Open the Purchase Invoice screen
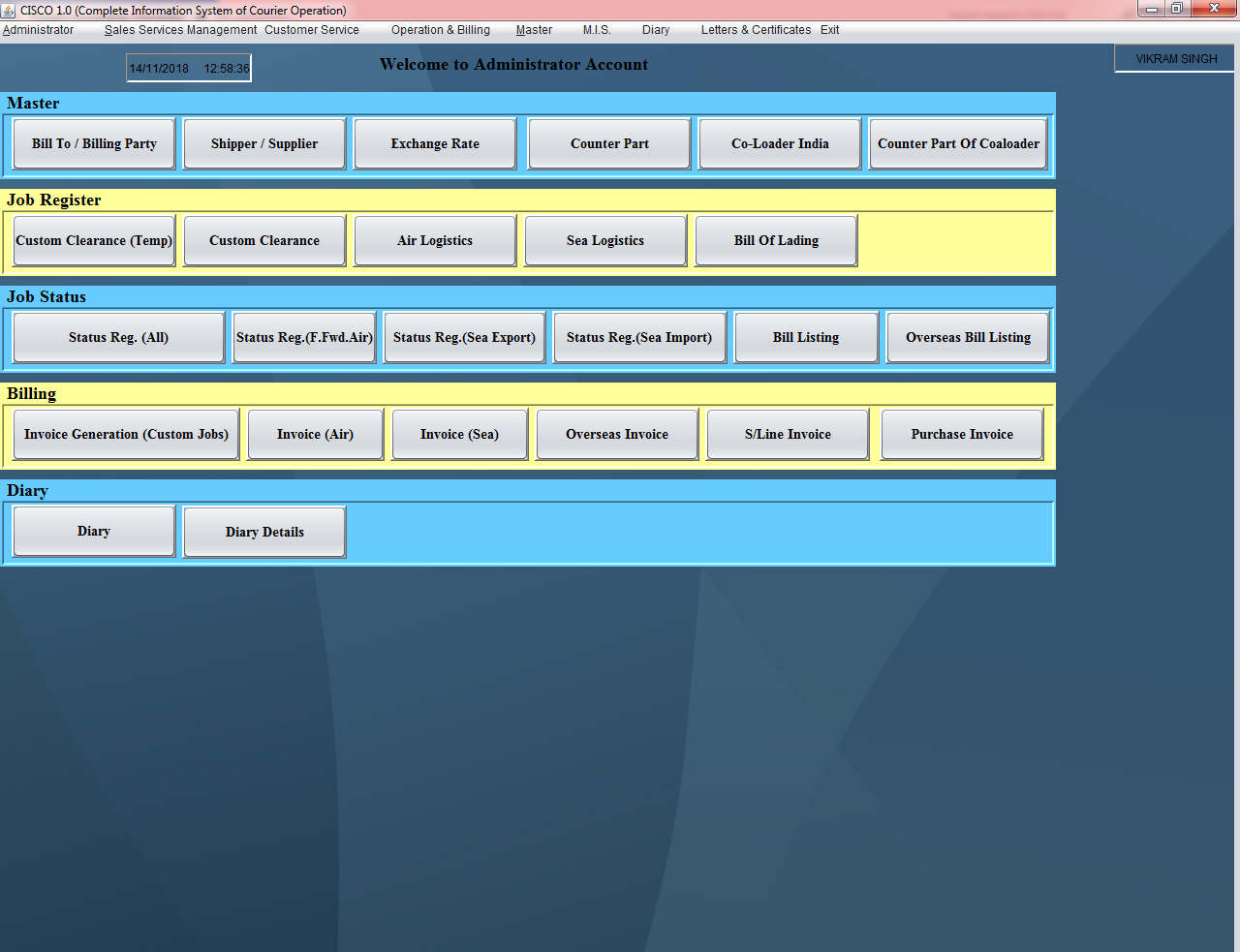The width and height of the screenshot is (1240, 952). coord(962,434)
